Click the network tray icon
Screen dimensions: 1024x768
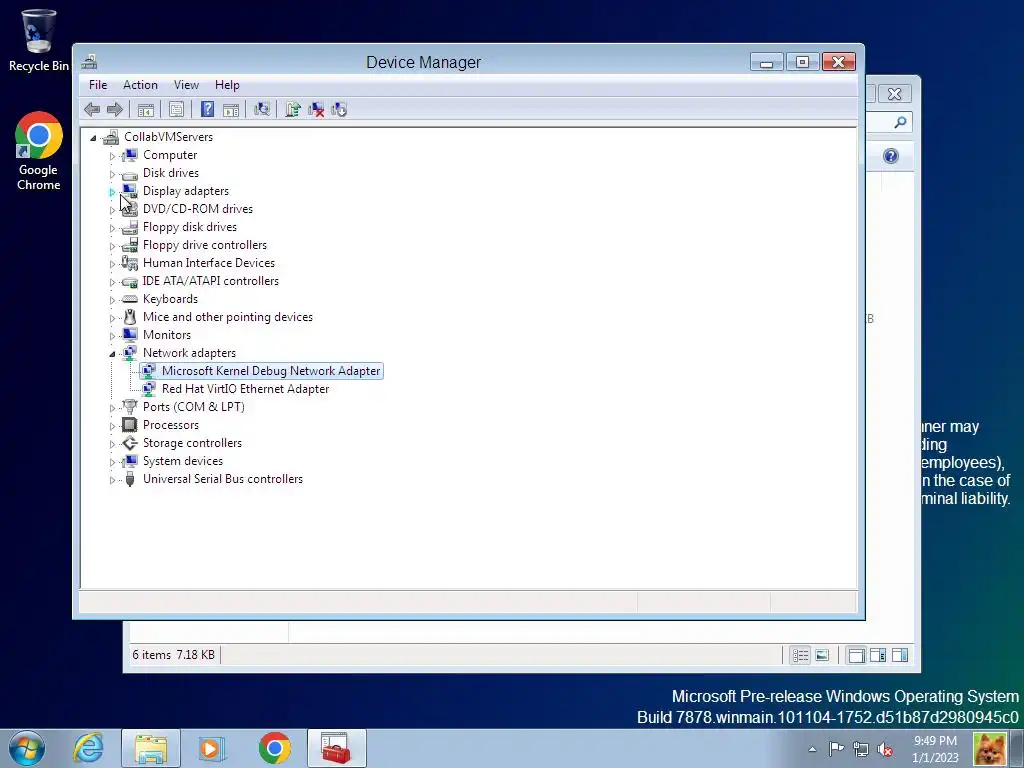point(861,750)
